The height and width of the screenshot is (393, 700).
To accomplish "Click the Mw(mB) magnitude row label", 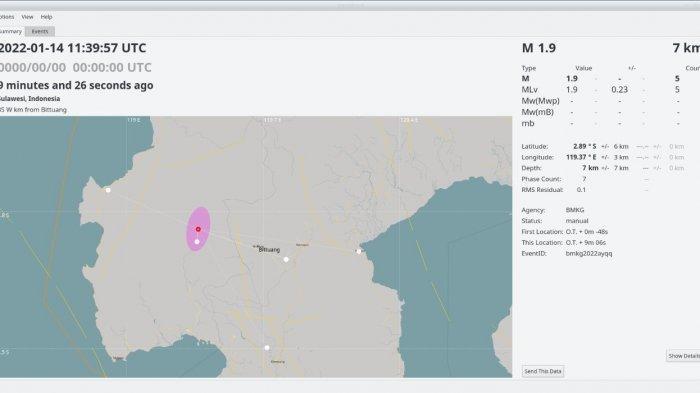I will click(538, 112).
